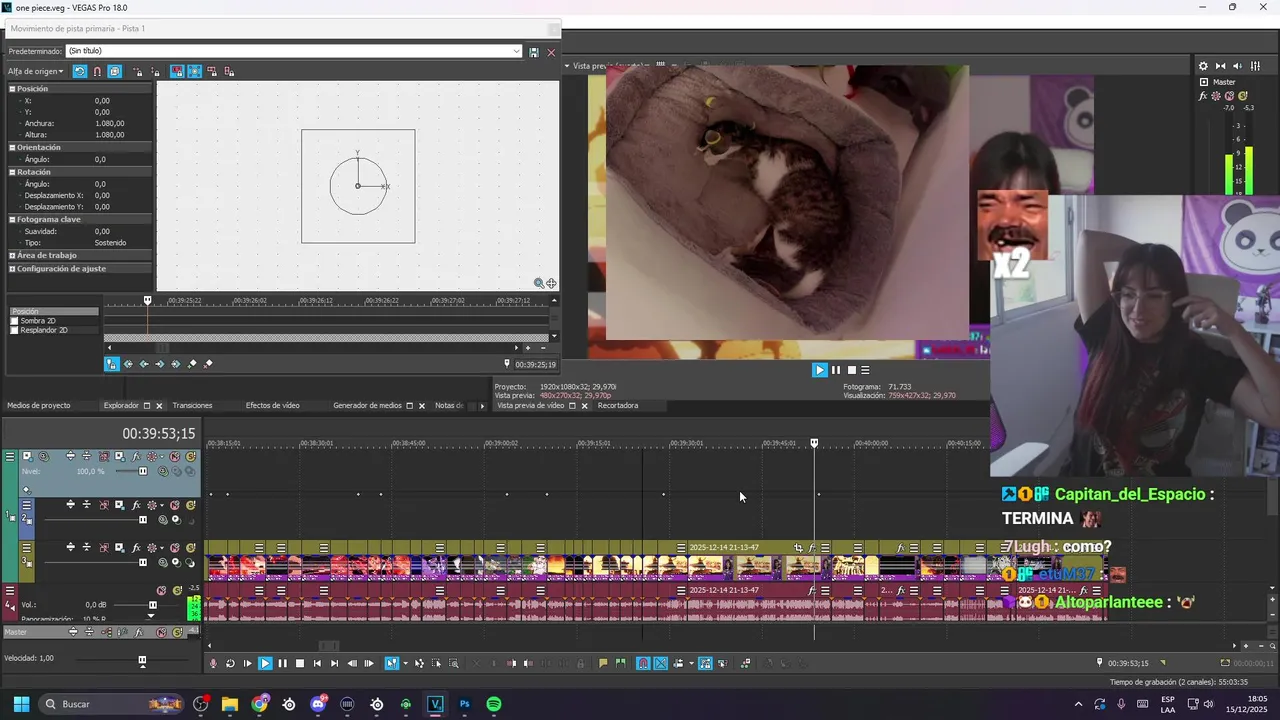Pause the video preview
The width and height of the screenshot is (1280, 720).
click(x=837, y=370)
